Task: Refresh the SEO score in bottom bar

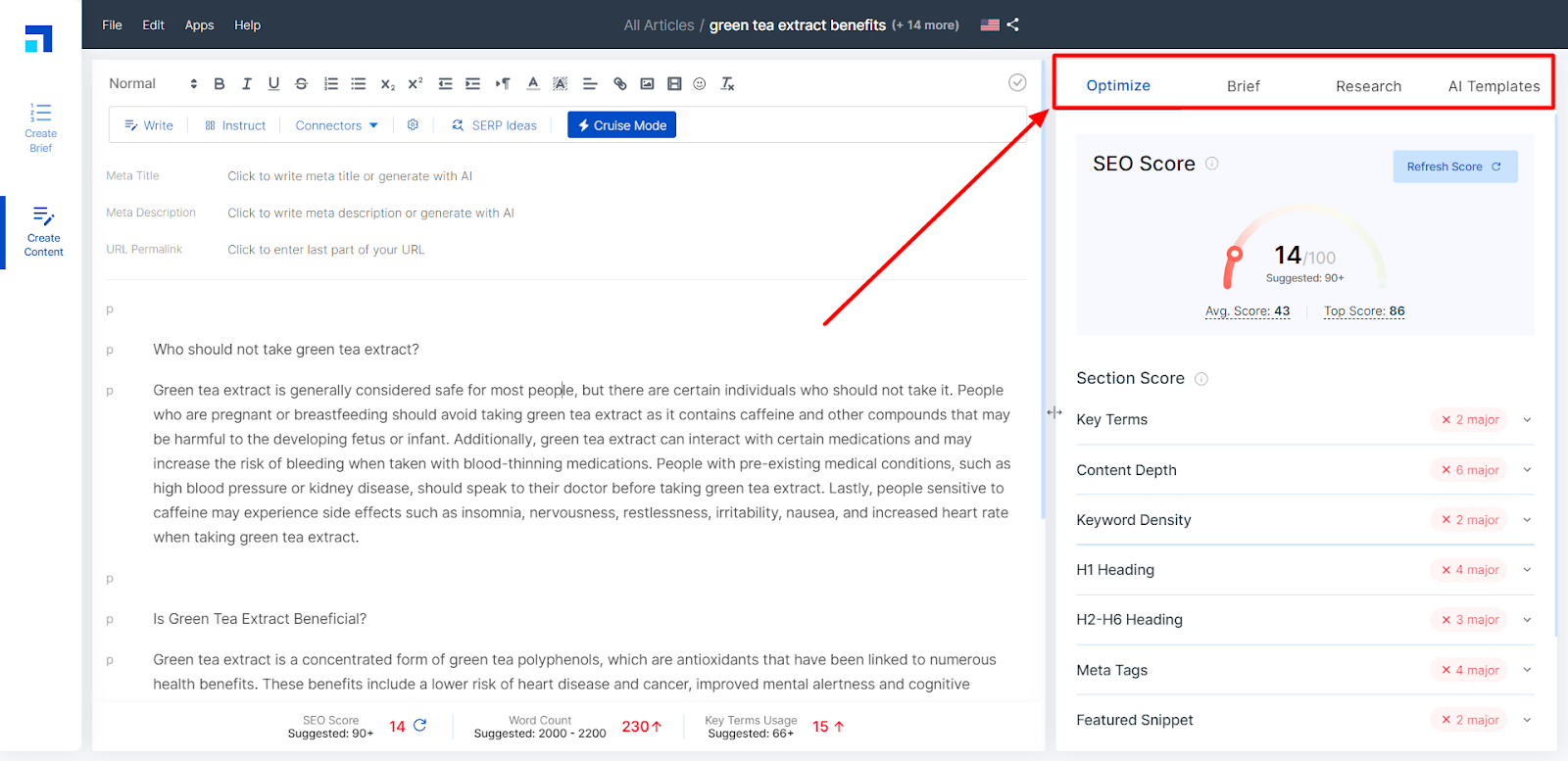Action: click(x=420, y=726)
